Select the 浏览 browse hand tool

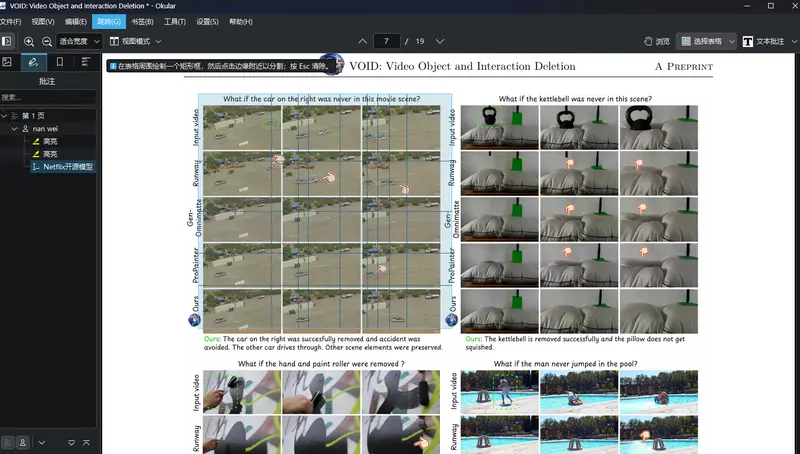point(657,41)
